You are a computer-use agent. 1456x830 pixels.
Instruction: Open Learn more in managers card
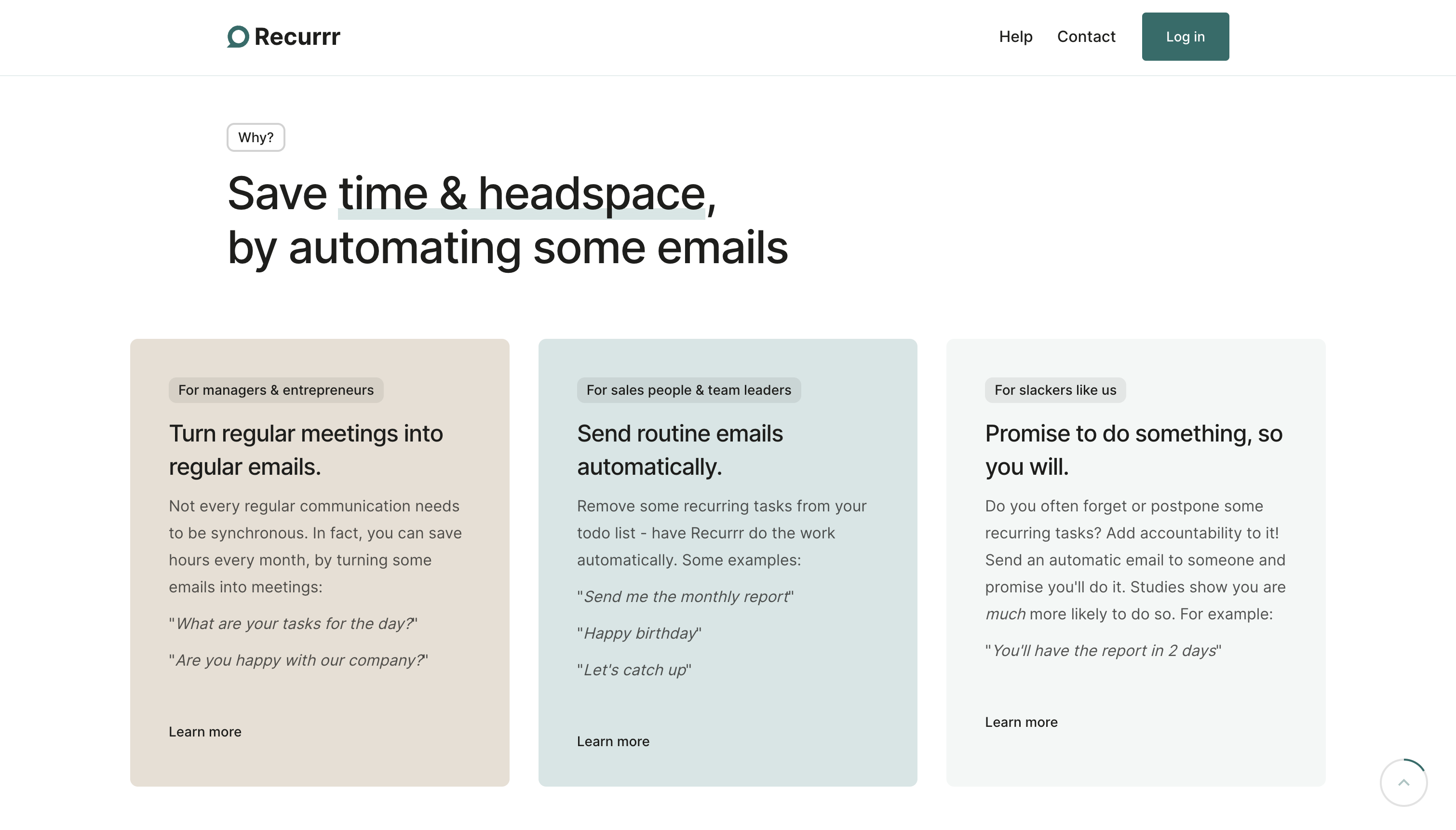click(205, 731)
